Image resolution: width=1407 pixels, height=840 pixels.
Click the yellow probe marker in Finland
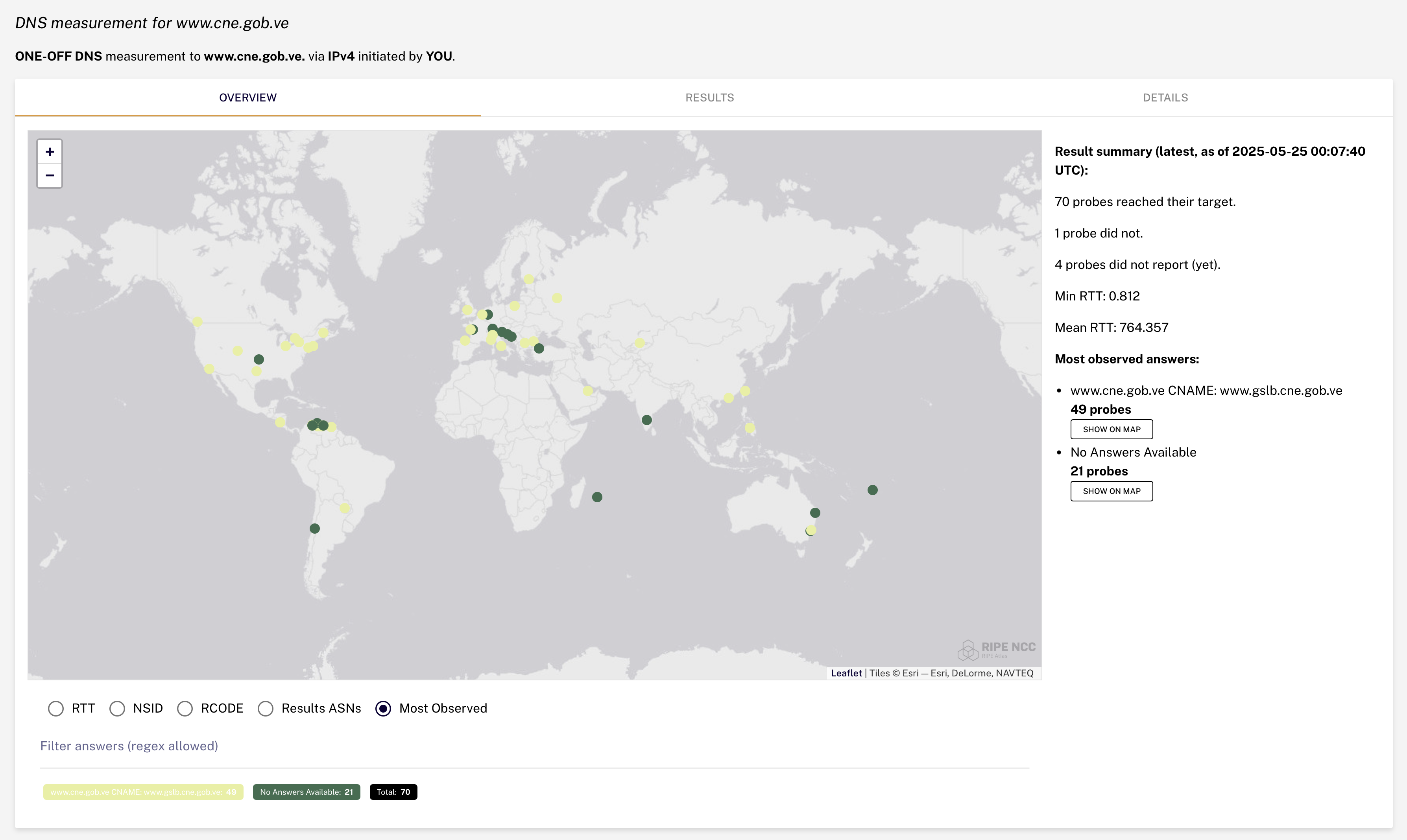(x=529, y=279)
